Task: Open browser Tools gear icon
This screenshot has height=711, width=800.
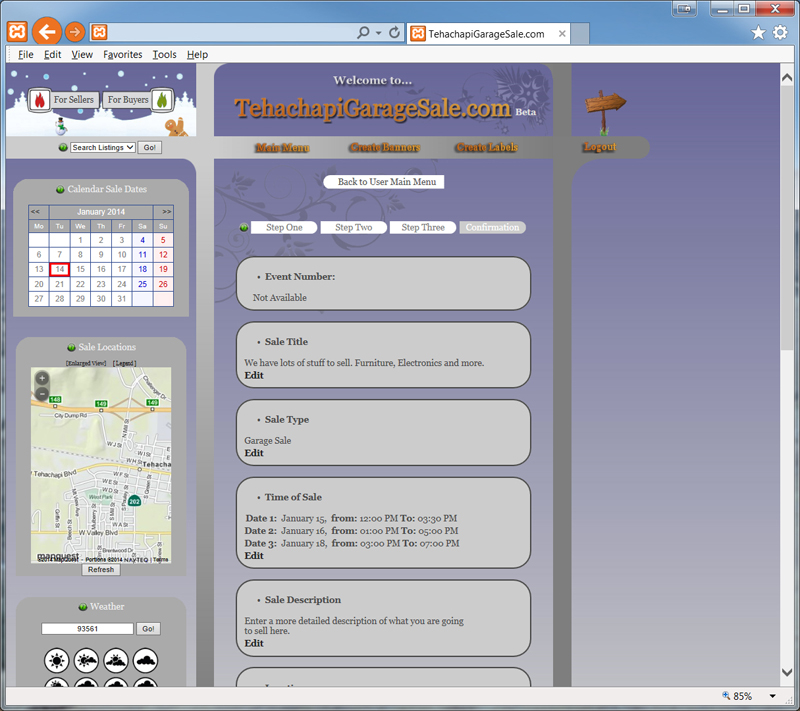Action: (780, 33)
